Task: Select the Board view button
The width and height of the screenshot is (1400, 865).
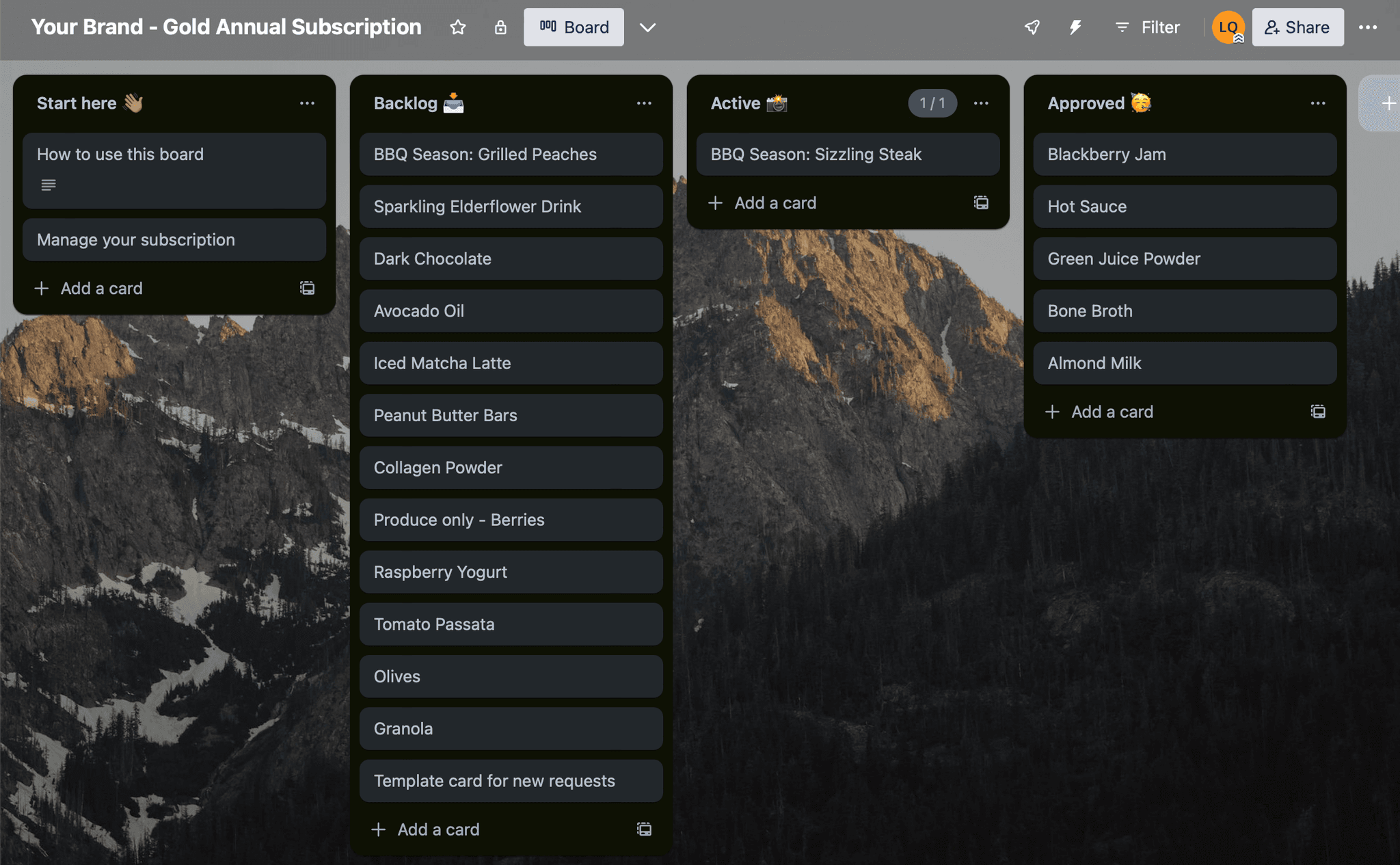Action: [574, 27]
